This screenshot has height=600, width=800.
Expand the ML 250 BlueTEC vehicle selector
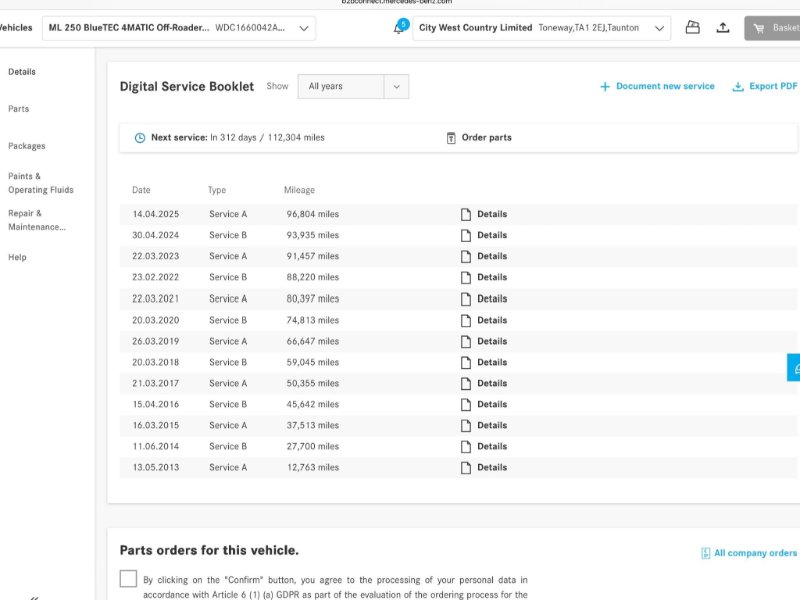point(179,28)
